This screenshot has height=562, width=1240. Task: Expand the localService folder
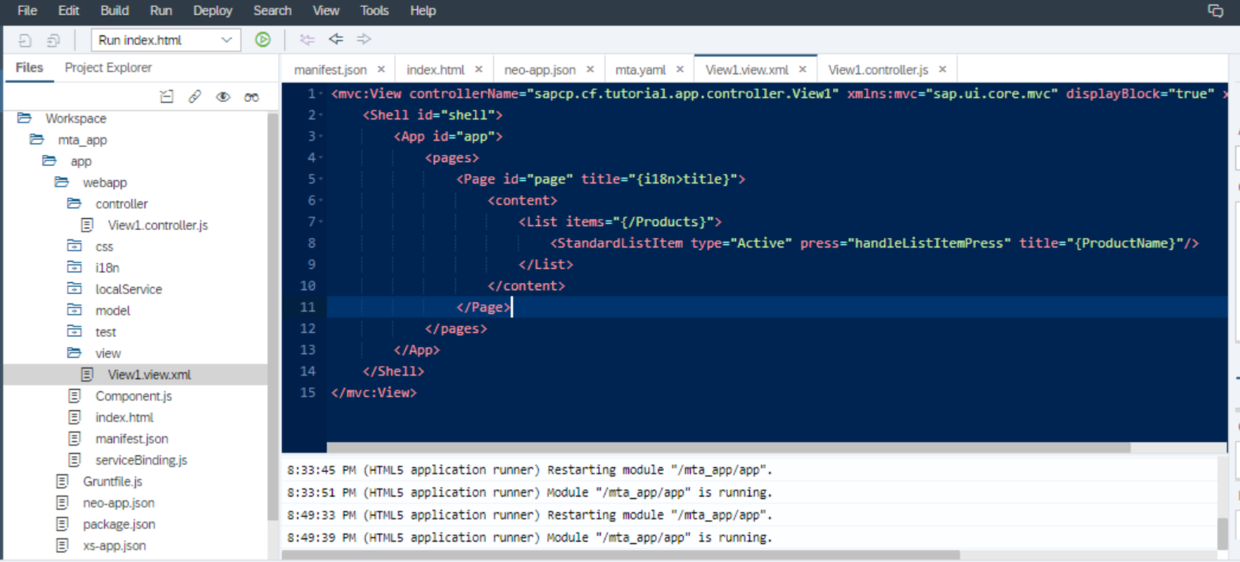click(74, 289)
